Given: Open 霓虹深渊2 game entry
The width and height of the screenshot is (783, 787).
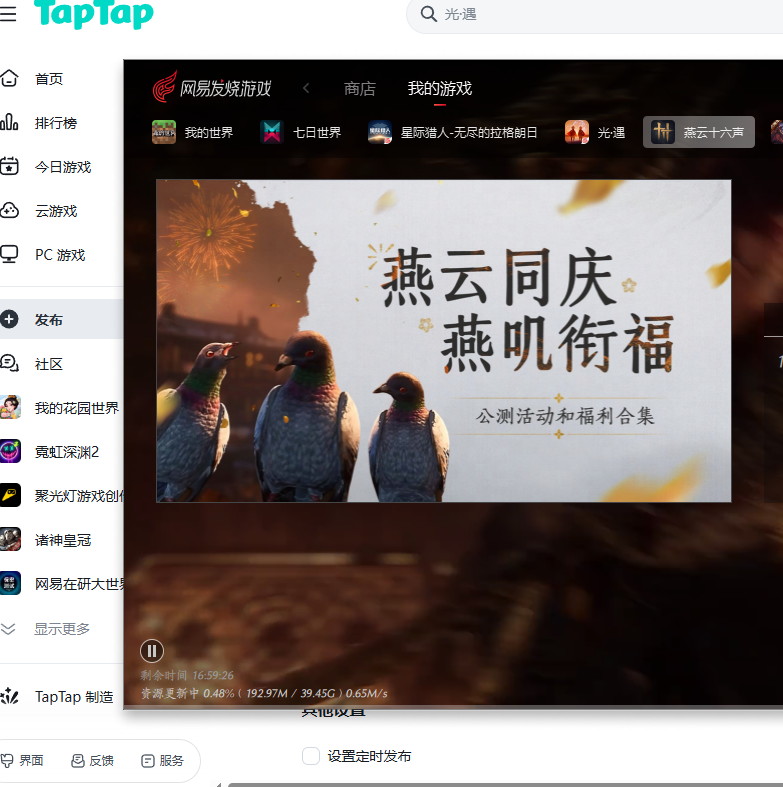Looking at the screenshot, I should pyautogui.click(x=67, y=452).
